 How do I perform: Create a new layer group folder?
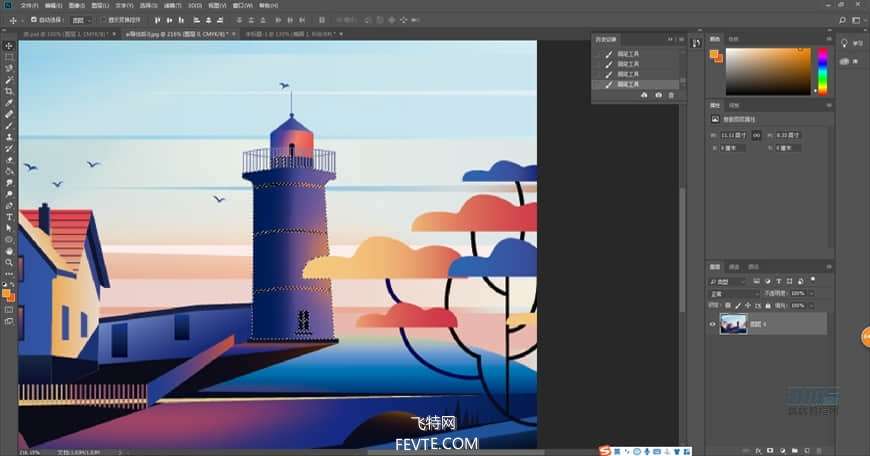click(x=795, y=450)
